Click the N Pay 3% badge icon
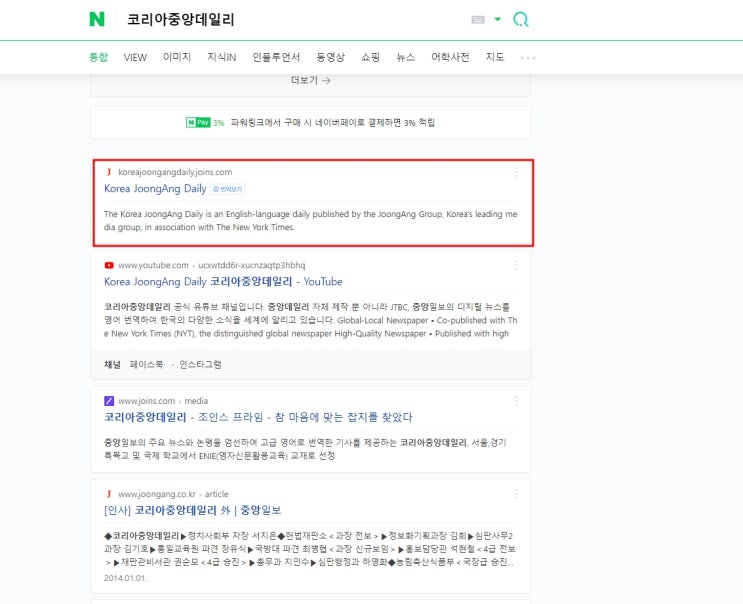 198,123
